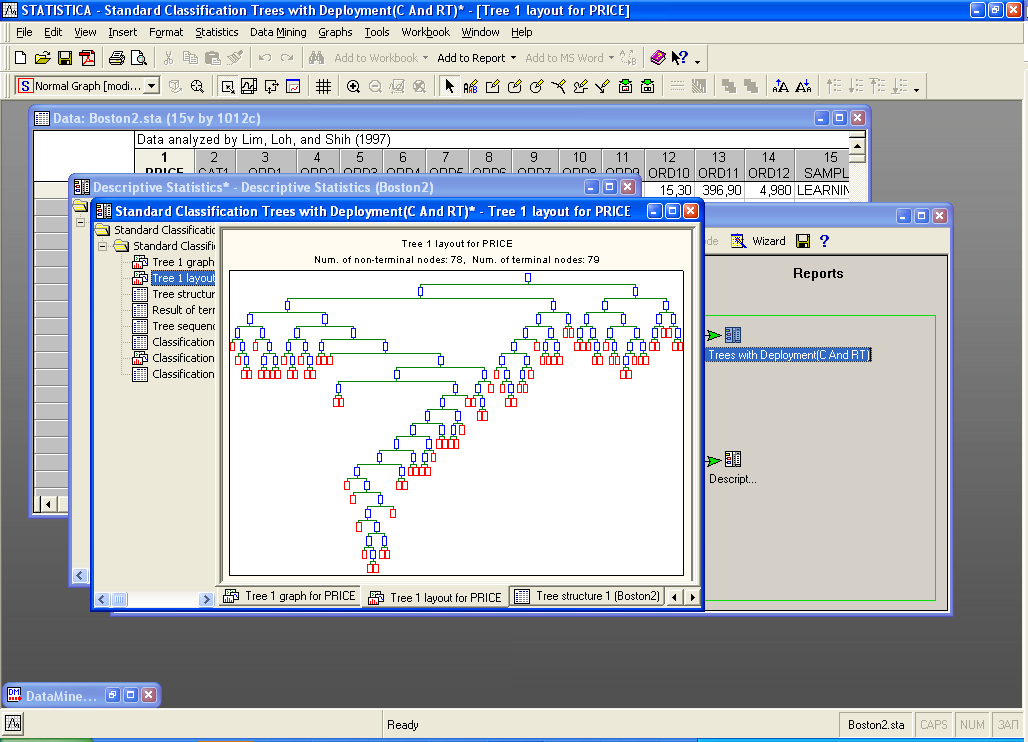The width and height of the screenshot is (1028, 742).
Task: Expand the Add to Report dropdown
Action: tap(512, 58)
